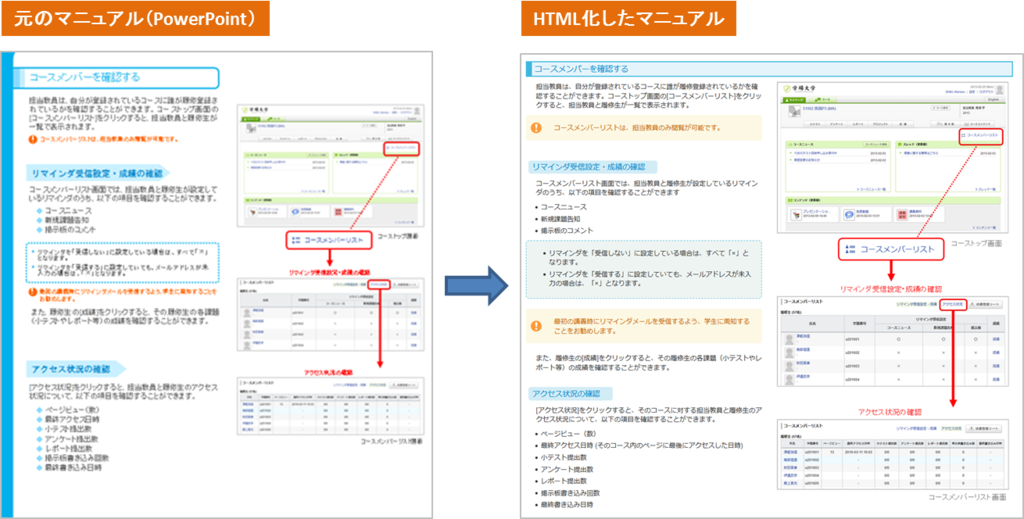Click the red アクセス状況の確認 caption above HTML access table
This screenshot has height=519, width=1024.
tap(890, 412)
